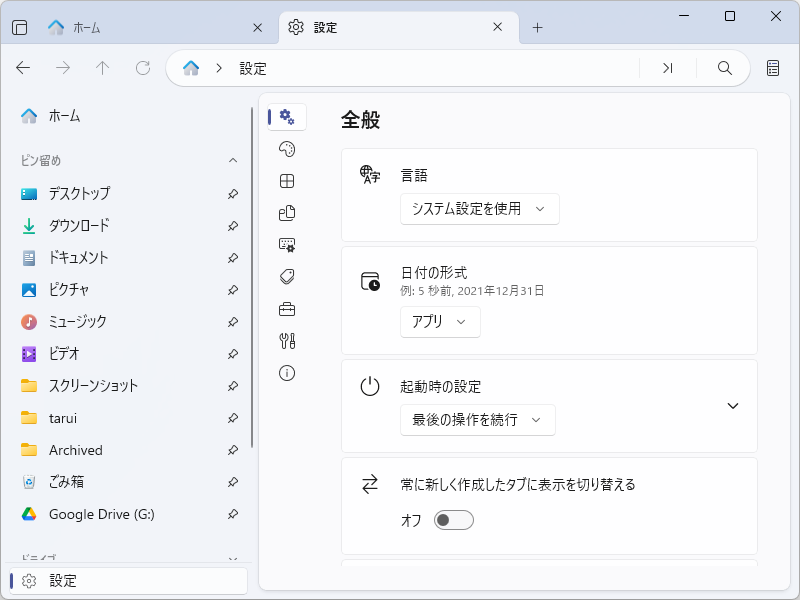Open 設定 at the sidebar bottom
This screenshot has width=800, height=600.
[129, 580]
